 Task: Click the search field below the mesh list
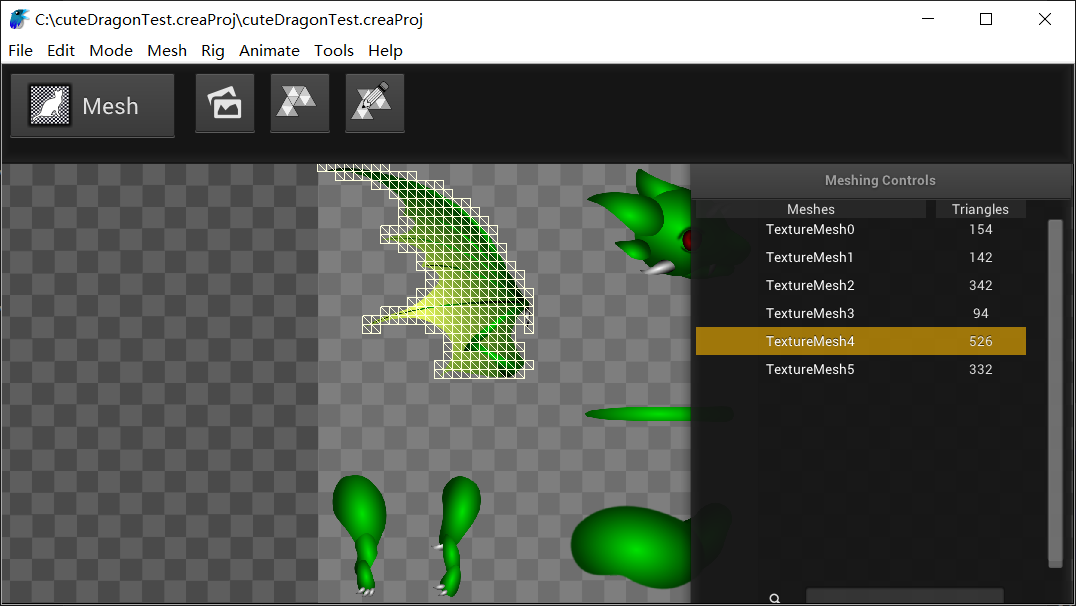[890, 598]
